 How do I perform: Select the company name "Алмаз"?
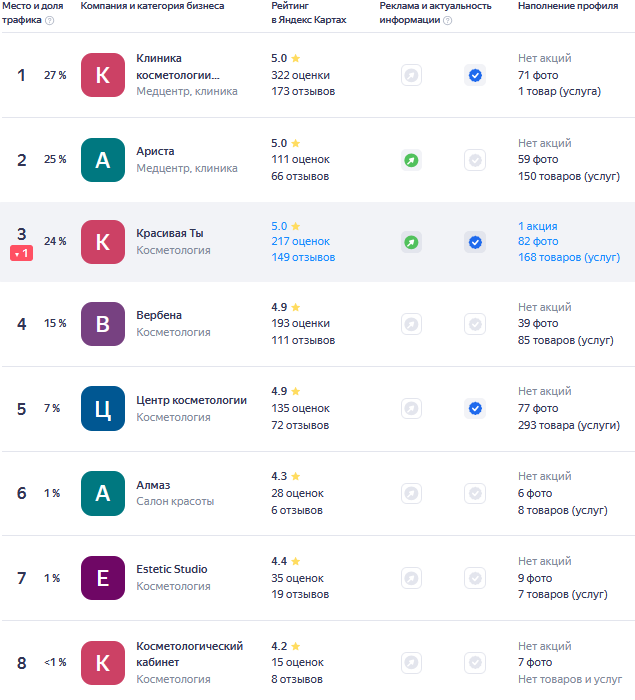pos(153,485)
